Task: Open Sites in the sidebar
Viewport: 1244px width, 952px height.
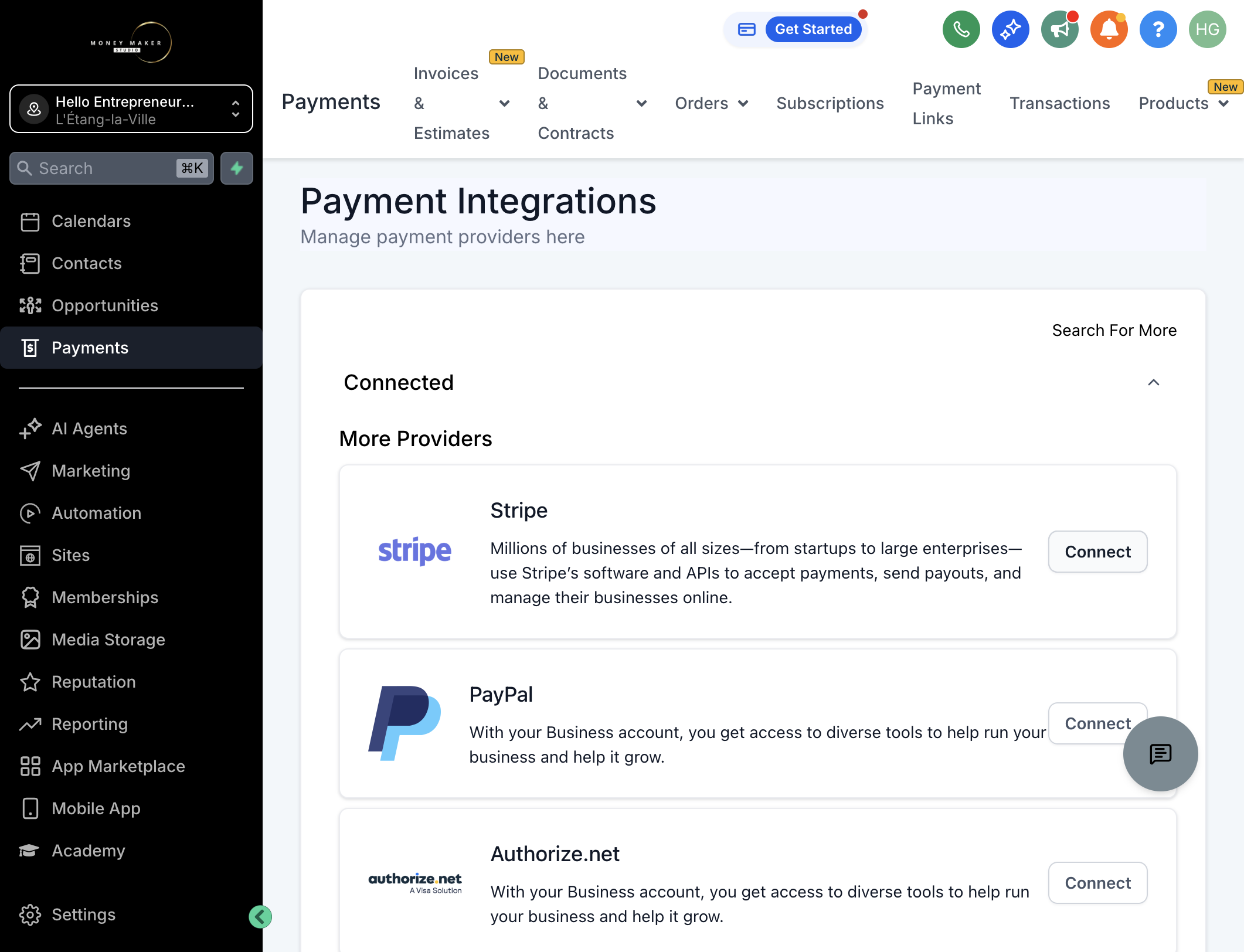Action: click(131, 555)
